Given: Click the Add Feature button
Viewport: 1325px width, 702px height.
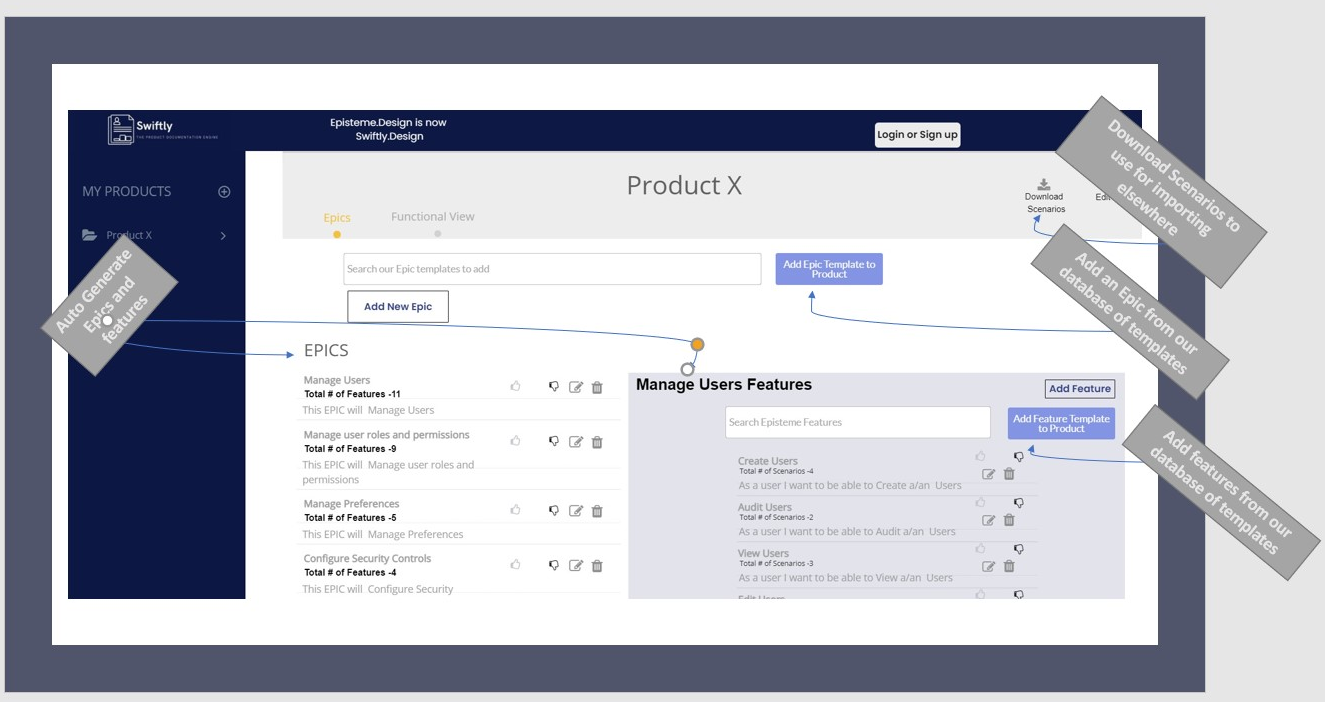Looking at the screenshot, I should click(1079, 388).
